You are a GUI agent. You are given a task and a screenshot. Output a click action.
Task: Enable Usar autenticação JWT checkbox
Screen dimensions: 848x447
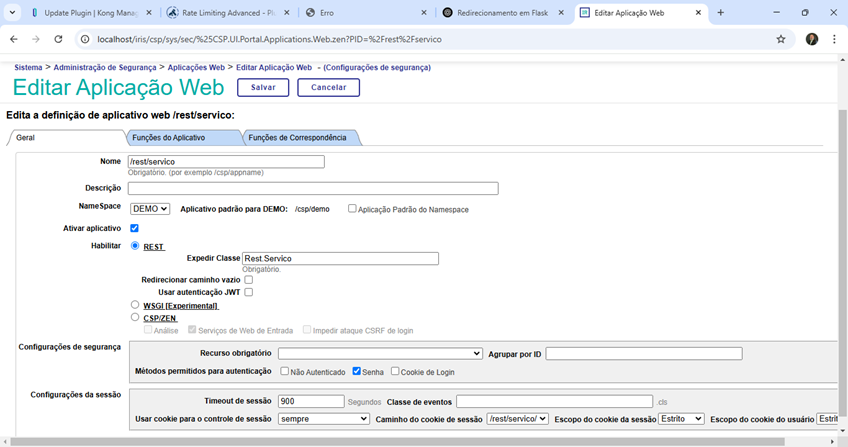point(249,292)
